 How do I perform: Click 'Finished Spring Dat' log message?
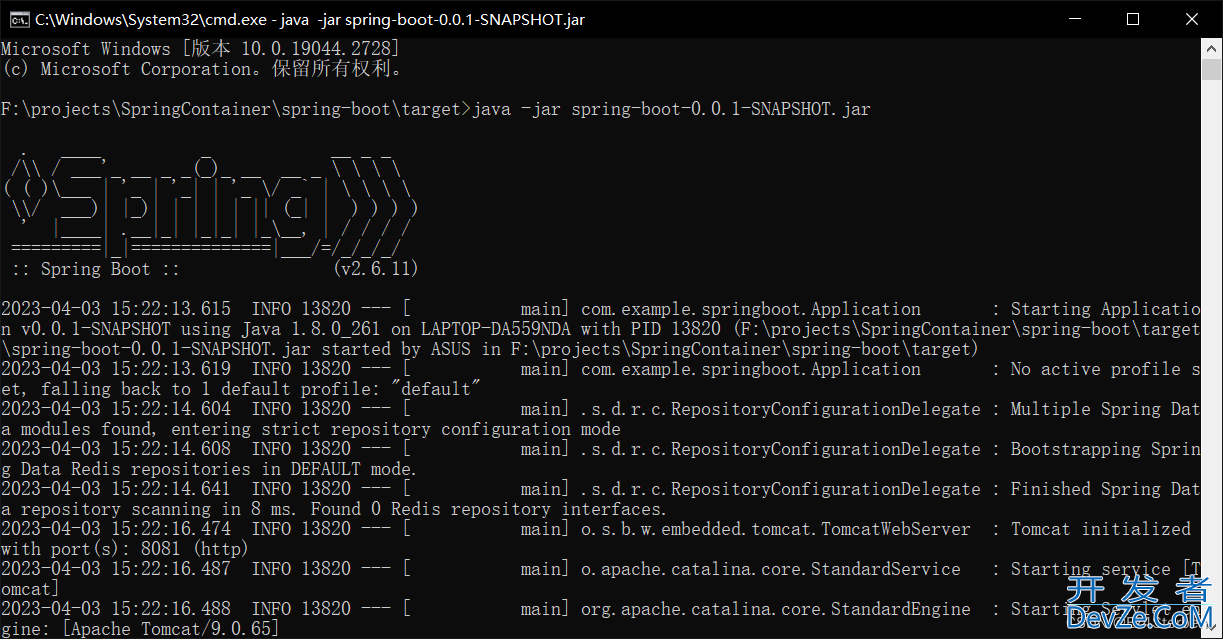coord(1105,489)
